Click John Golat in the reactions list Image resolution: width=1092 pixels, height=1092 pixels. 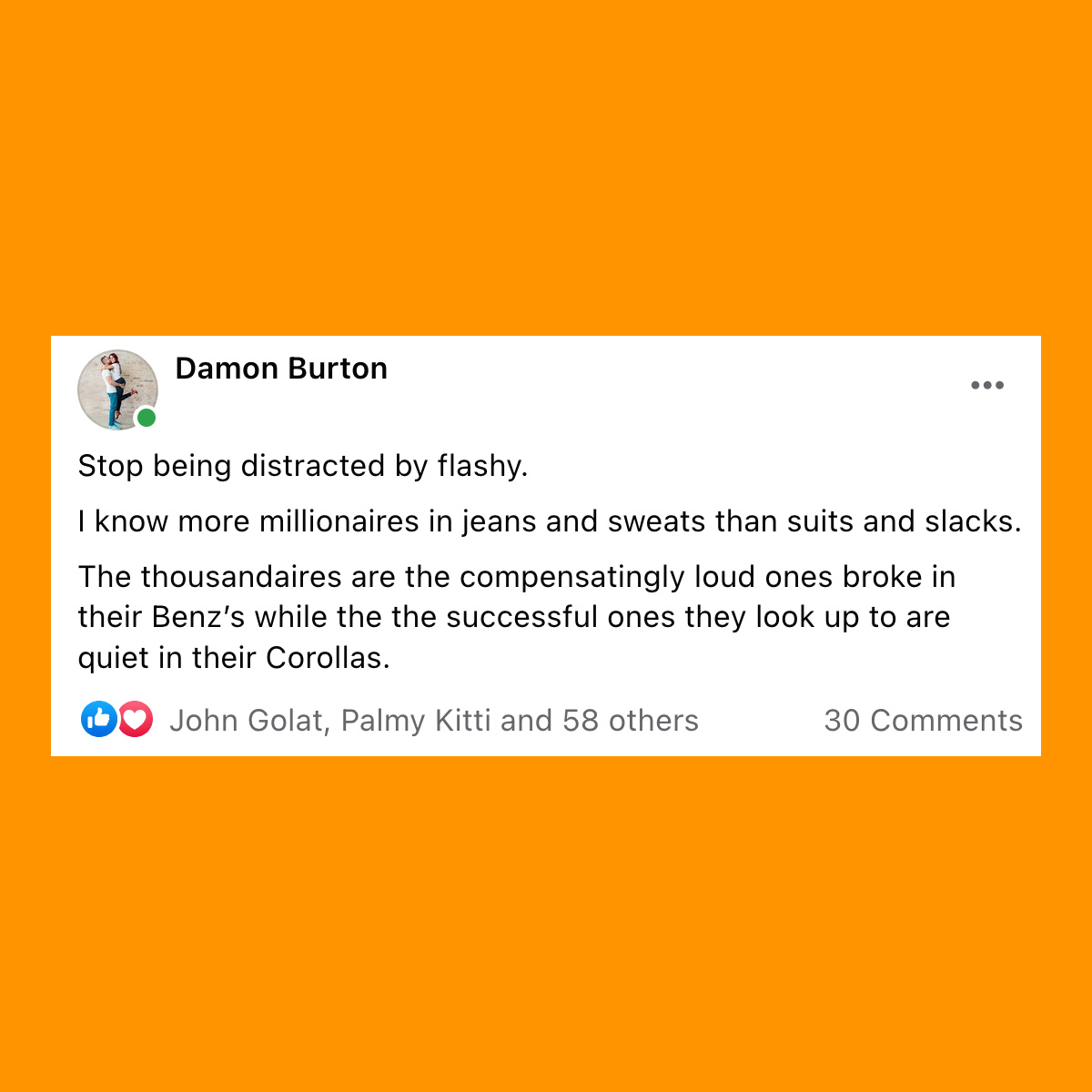[247, 721]
